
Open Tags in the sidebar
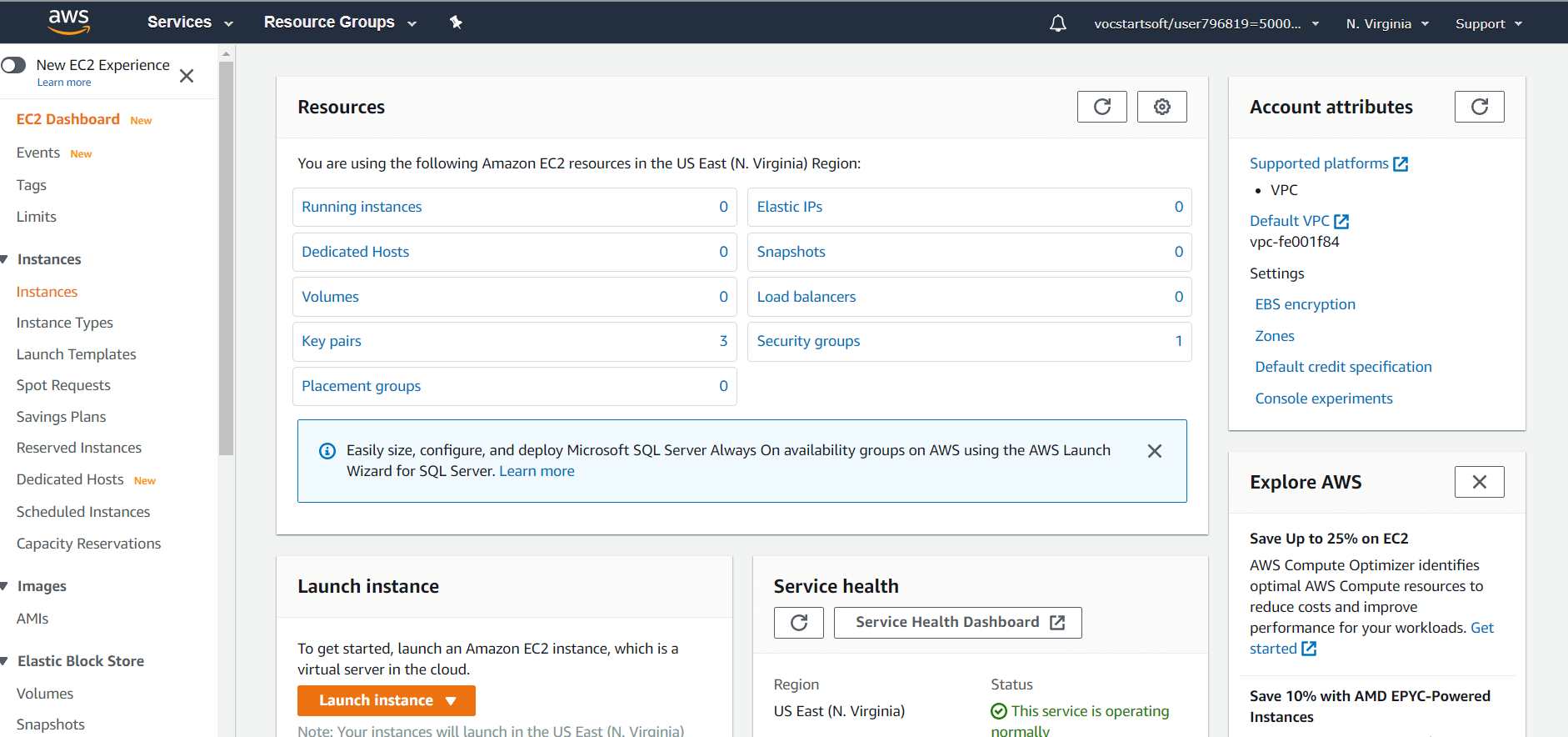point(32,185)
